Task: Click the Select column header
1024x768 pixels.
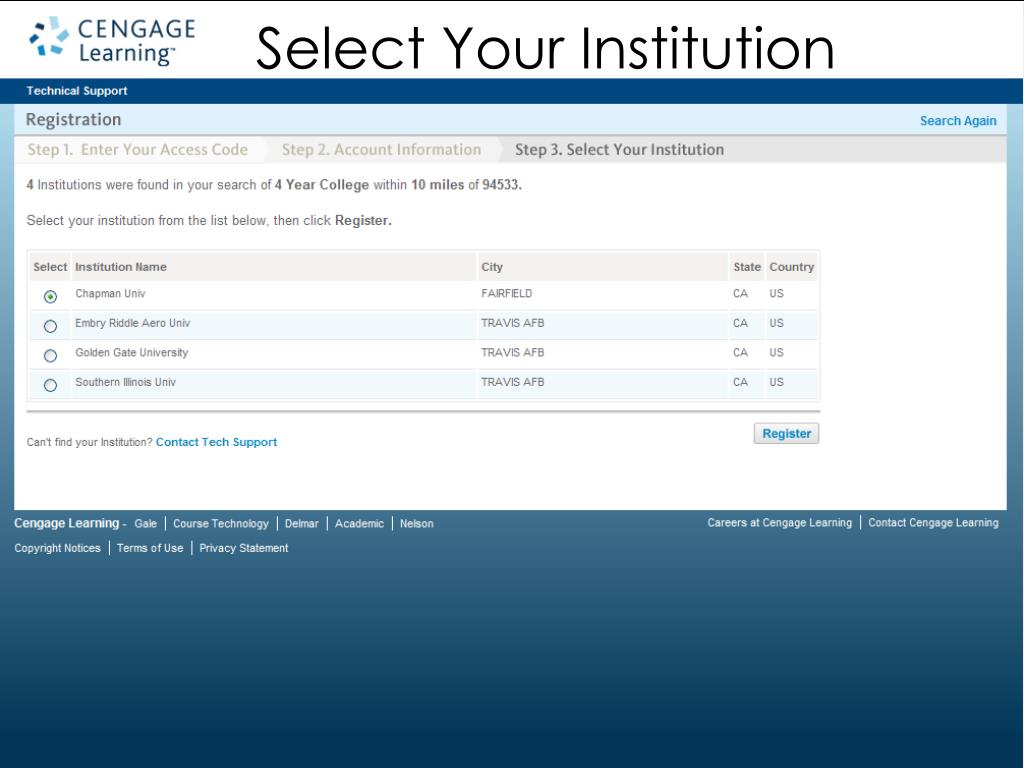Action: coord(50,267)
